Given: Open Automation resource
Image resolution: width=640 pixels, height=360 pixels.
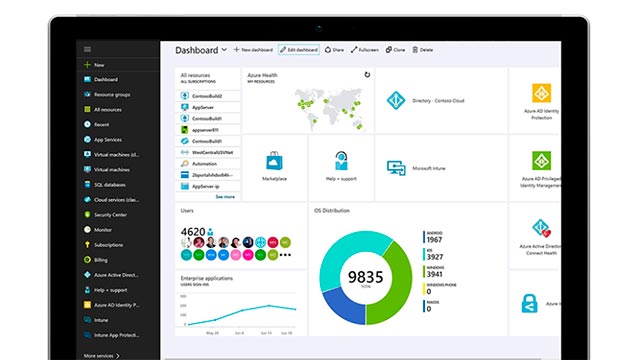Looking at the screenshot, I should coord(208,164).
